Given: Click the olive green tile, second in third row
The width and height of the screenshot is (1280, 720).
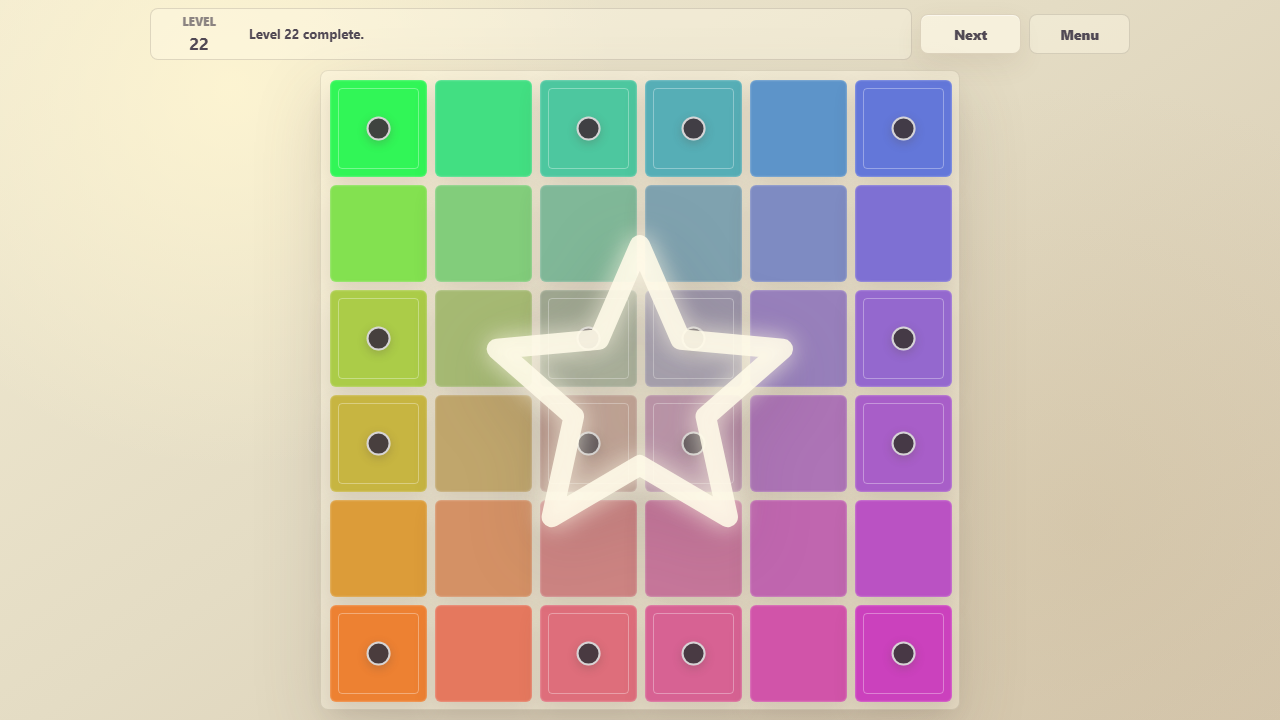Looking at the screenshot, I should tap(483, 338).
